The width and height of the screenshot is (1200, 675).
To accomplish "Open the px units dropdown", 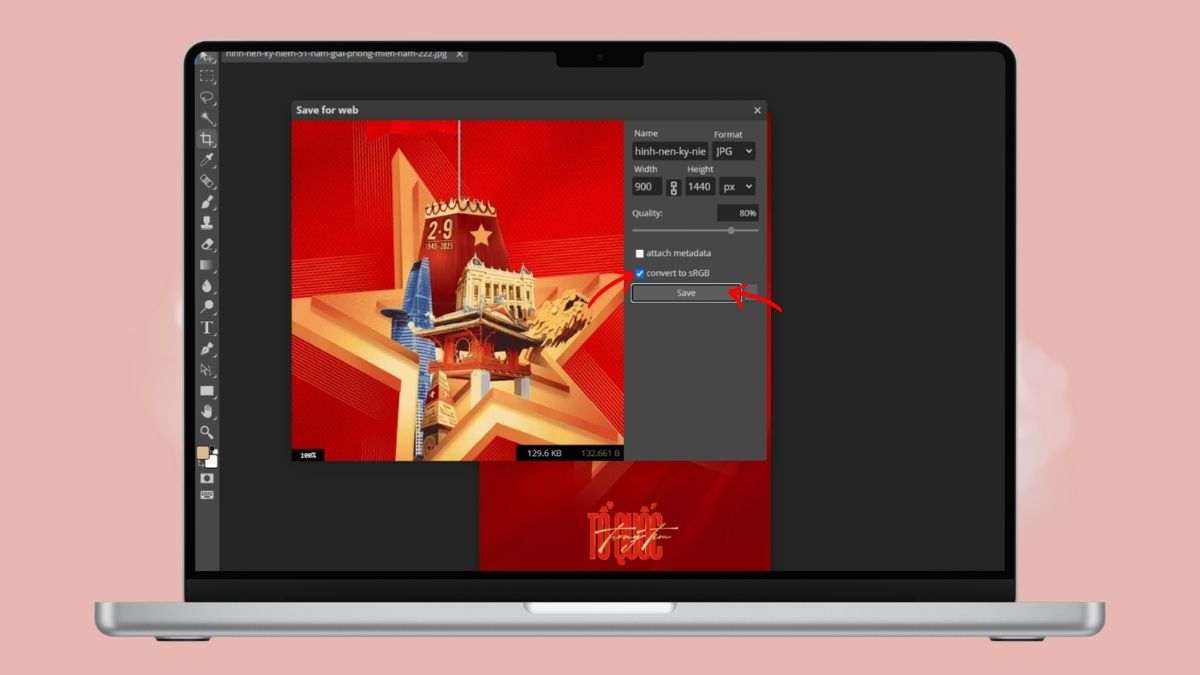I will point(736,187).
